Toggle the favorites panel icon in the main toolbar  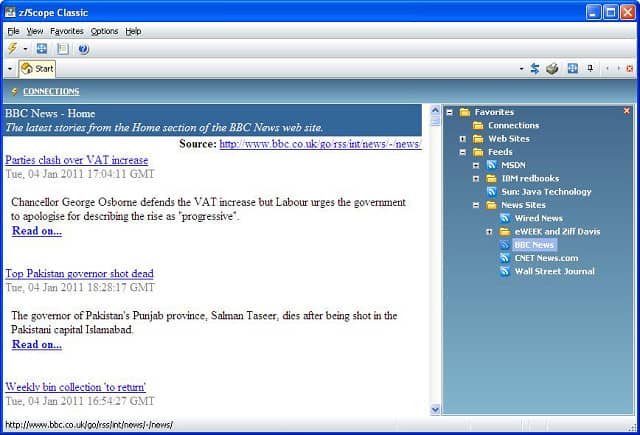coord(63,49)
